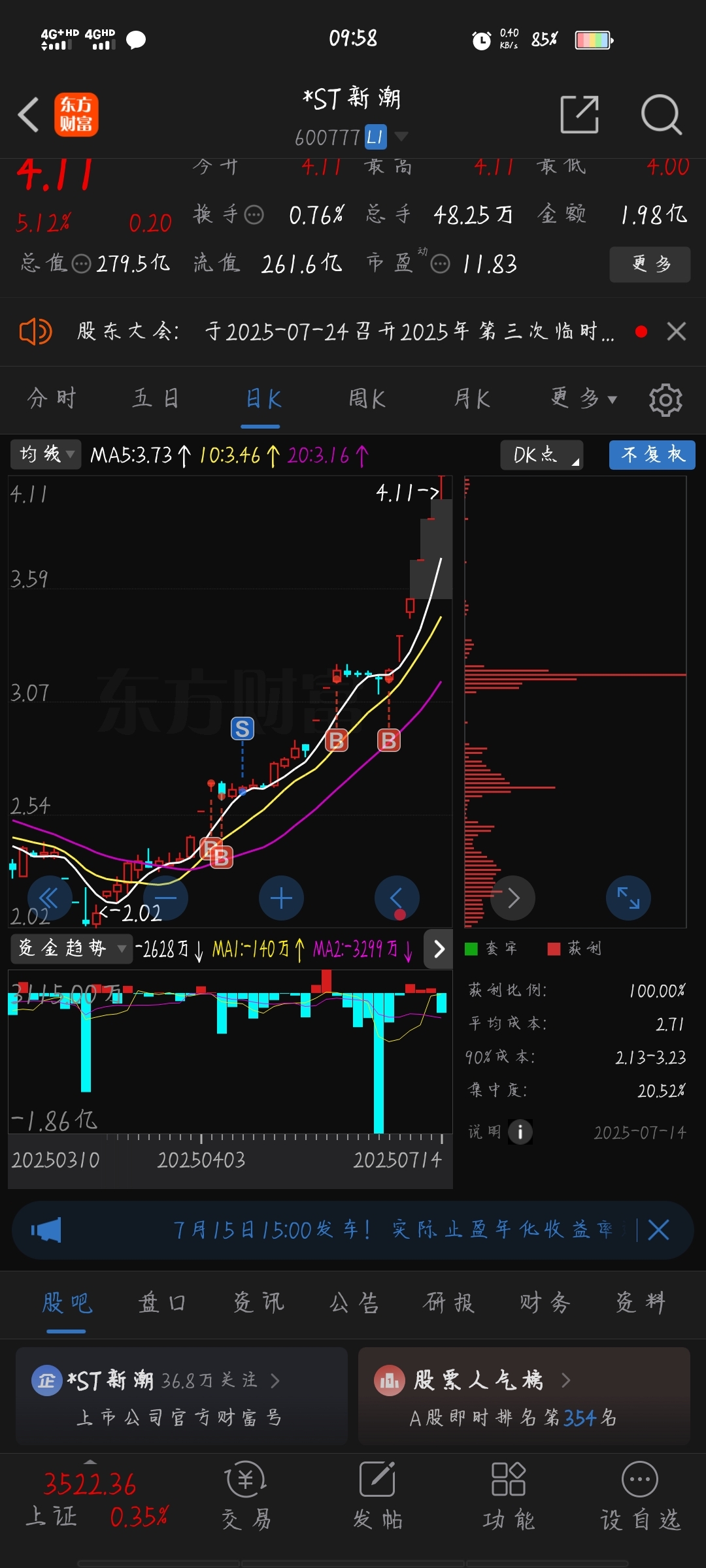Tap the 套牢 green legend swatch
This screenshot has height=1568, width=706.
click(471, 949)
